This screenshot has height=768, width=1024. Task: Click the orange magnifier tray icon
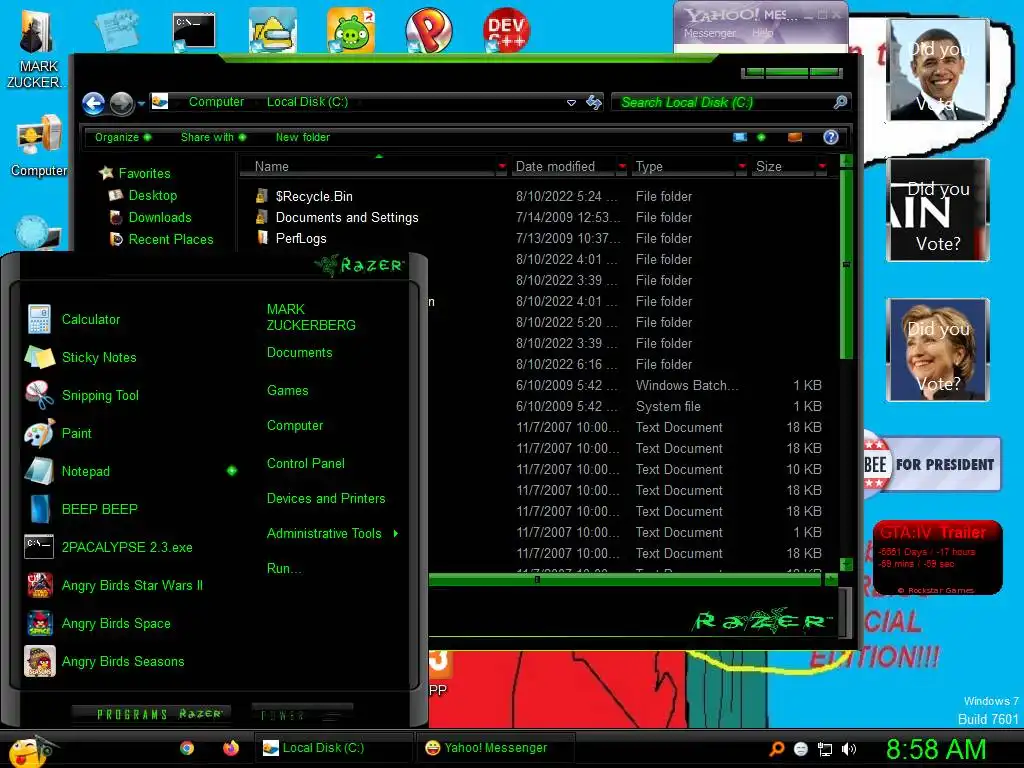[x=776, y=749]
